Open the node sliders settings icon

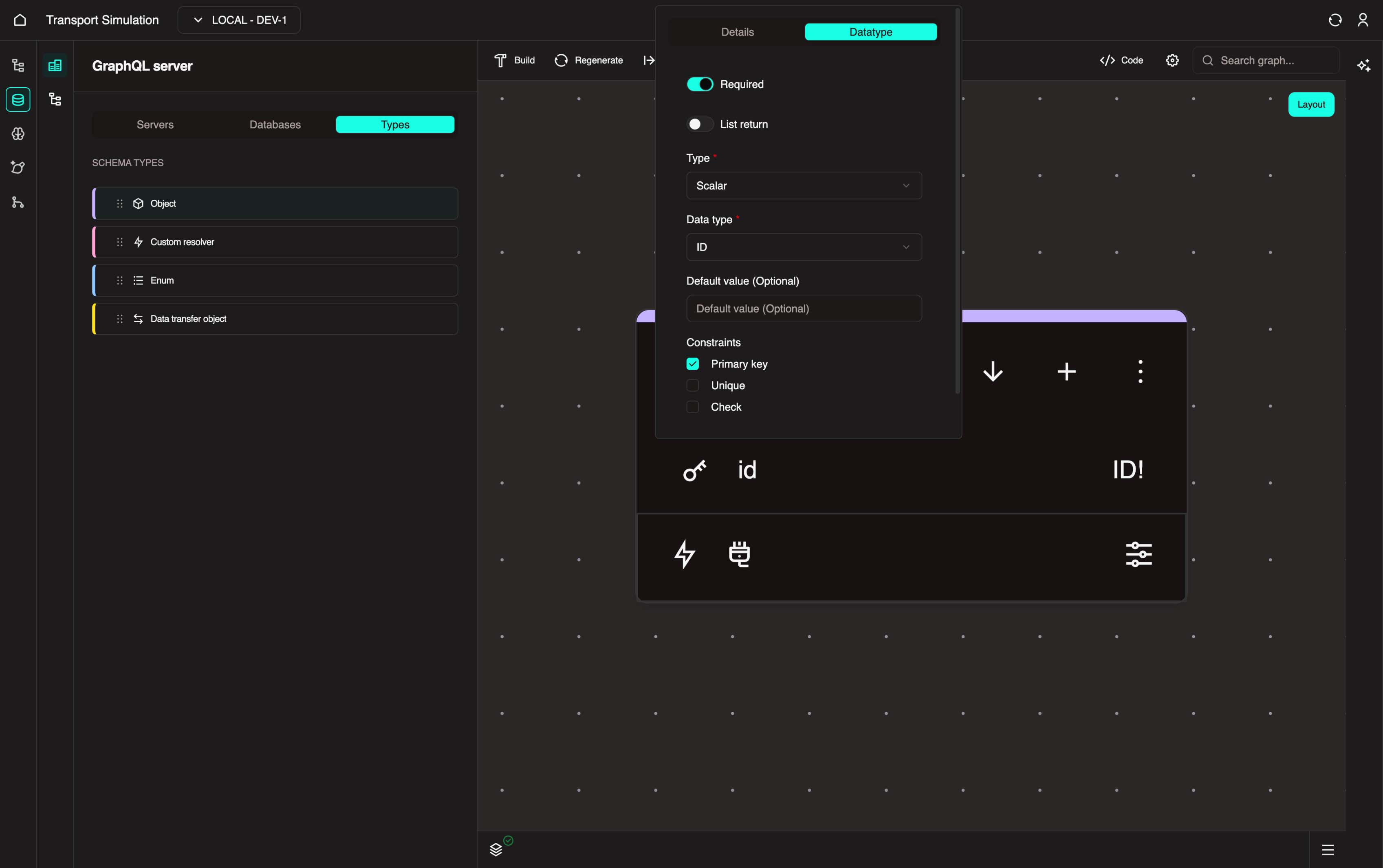[x=1139, y=554]
